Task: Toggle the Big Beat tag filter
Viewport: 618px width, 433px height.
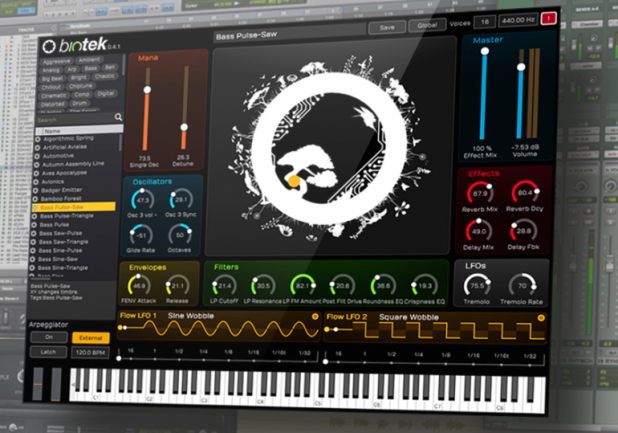Action: click(x=52, y=79)
